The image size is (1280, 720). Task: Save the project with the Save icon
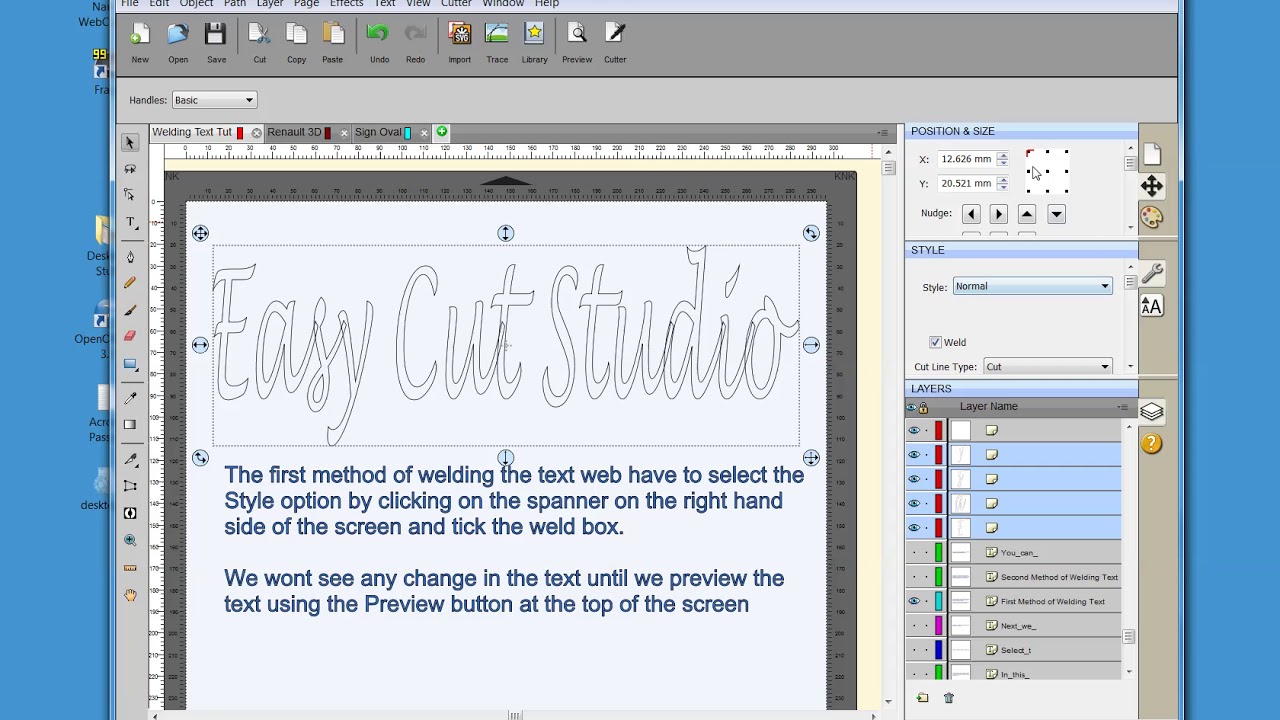216,43
